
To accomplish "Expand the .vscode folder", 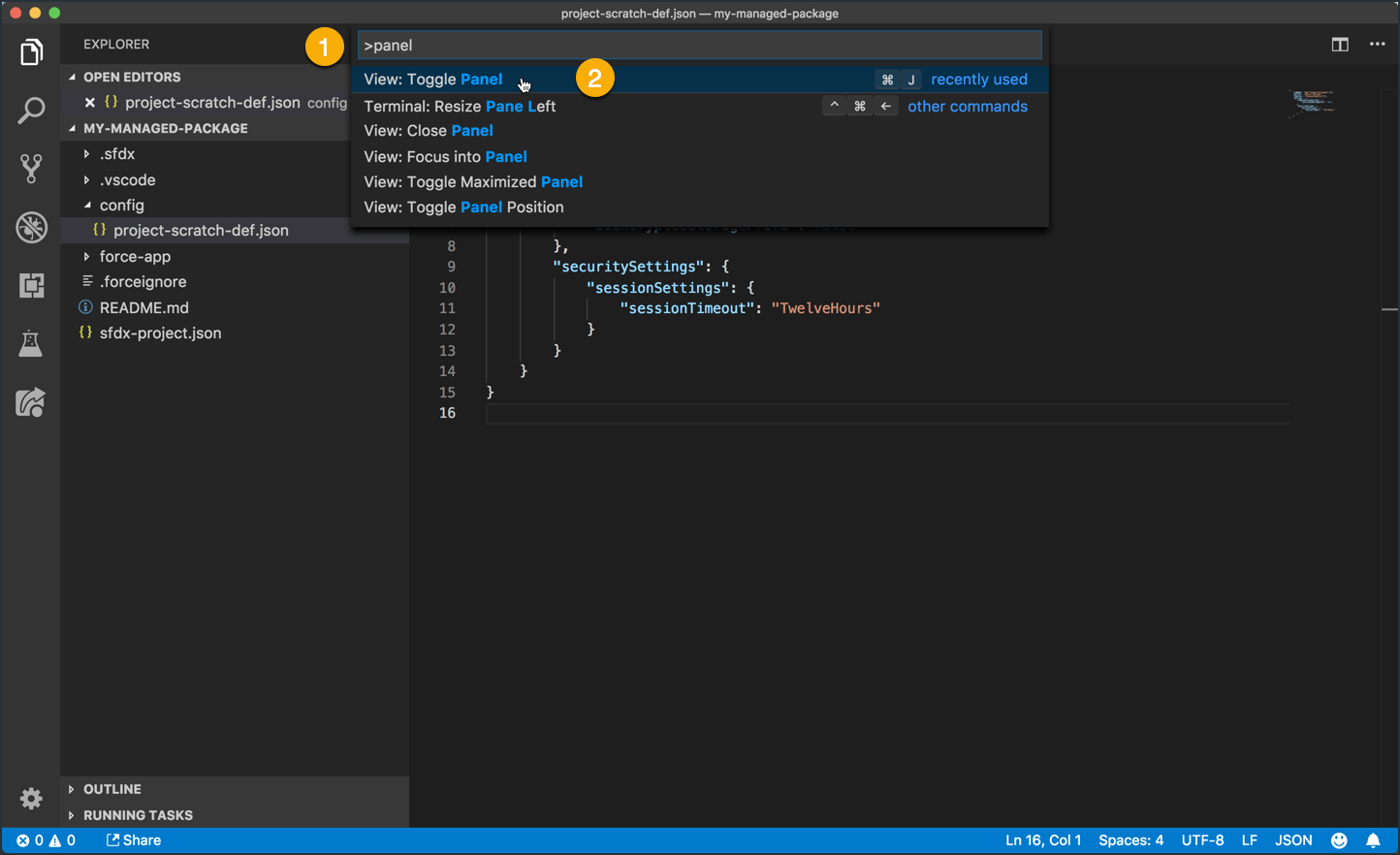I will (86, 180).
